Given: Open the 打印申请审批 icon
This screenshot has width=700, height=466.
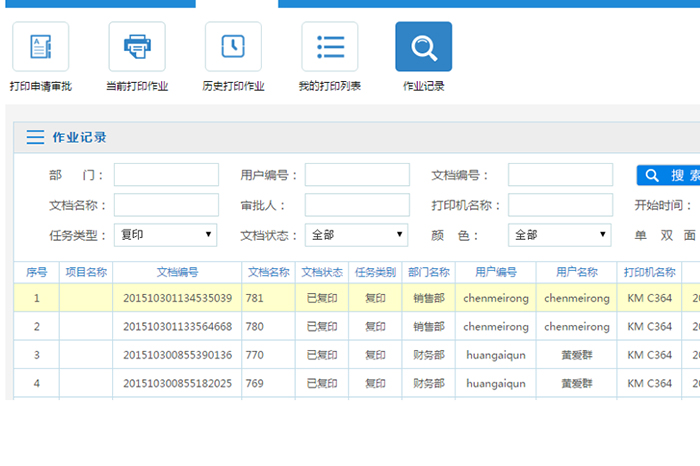Looking at the screenshot, I should [x=40, y=47].
